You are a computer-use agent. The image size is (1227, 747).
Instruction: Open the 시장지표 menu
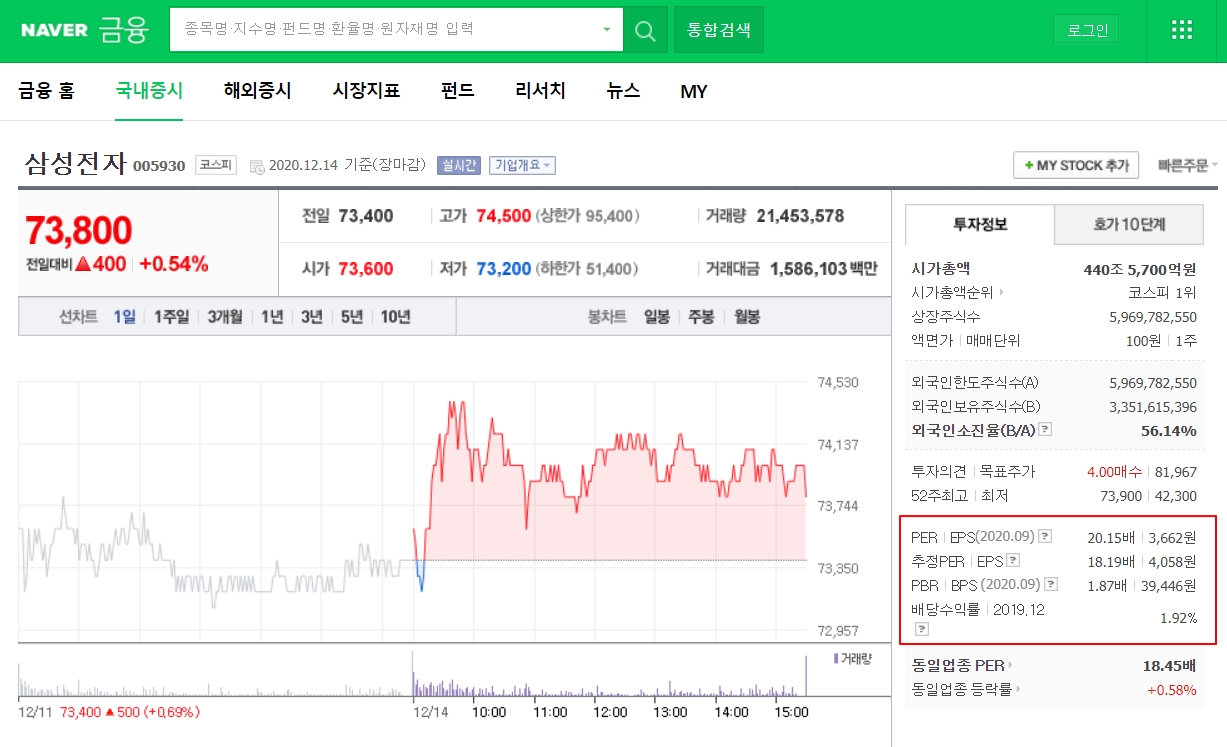click(x=366, y=91)
